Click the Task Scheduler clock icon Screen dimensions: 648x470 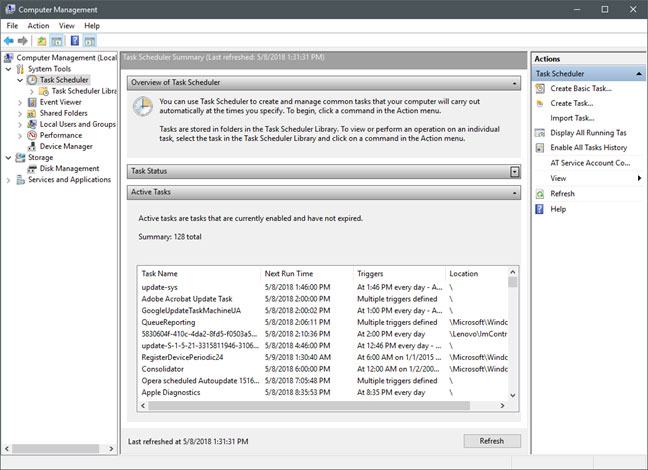point(32,80)
